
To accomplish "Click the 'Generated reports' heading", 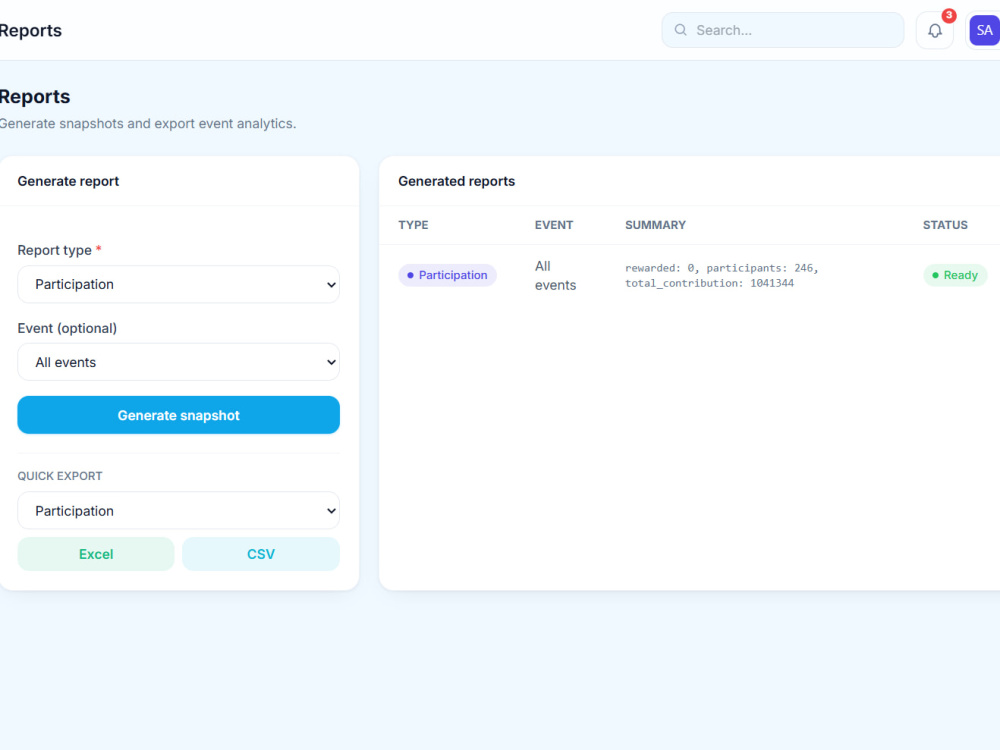I will tap(457, 181).
